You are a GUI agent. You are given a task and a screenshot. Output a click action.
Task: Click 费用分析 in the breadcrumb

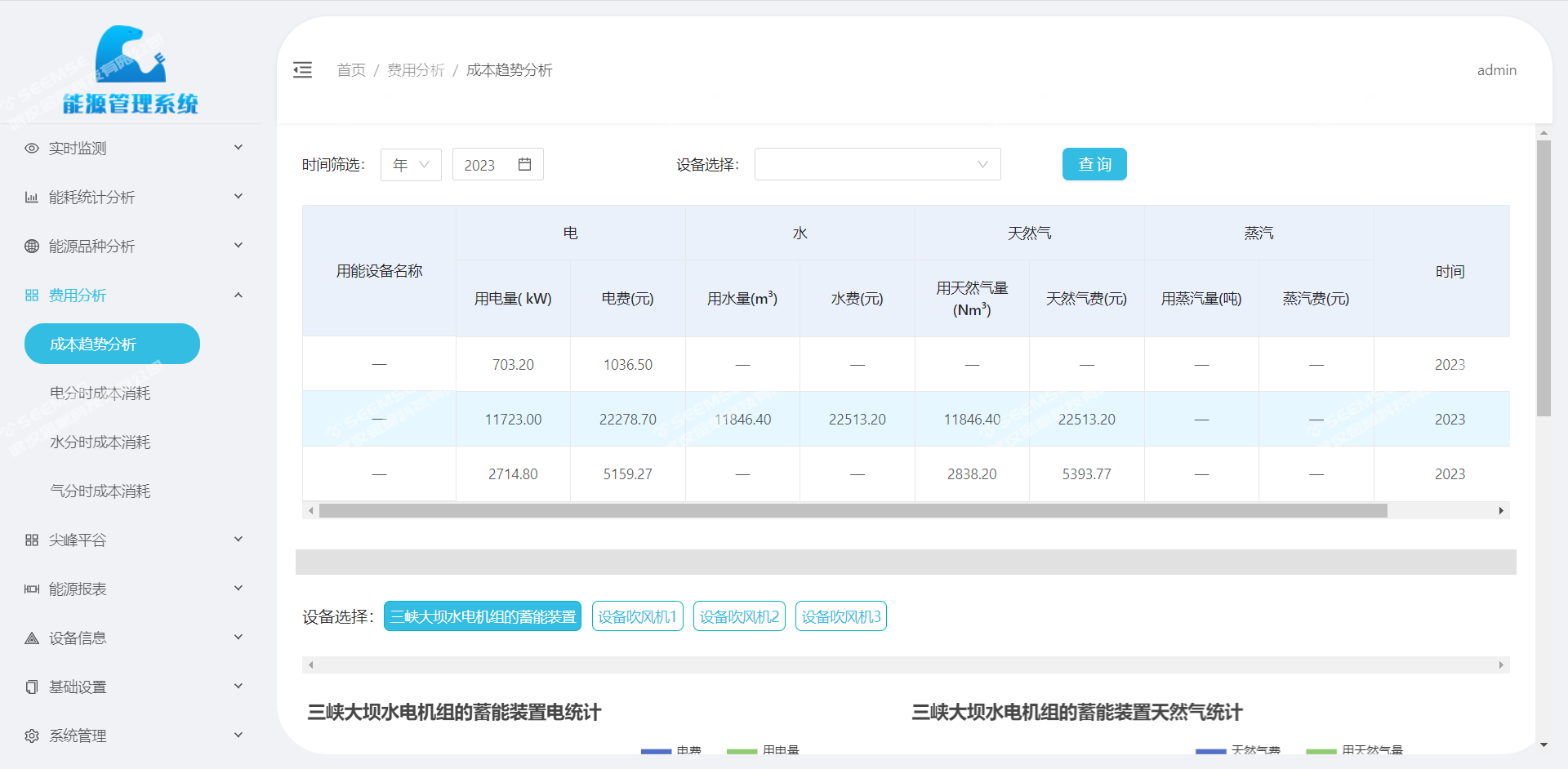416,70
